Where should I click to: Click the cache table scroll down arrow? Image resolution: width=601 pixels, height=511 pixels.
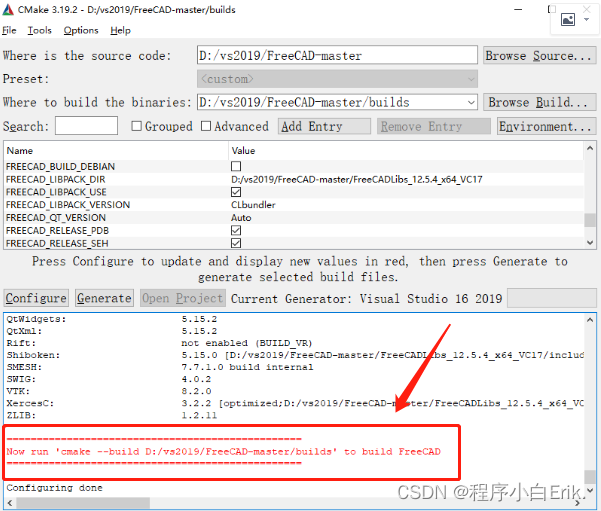[x=590, y=242]
